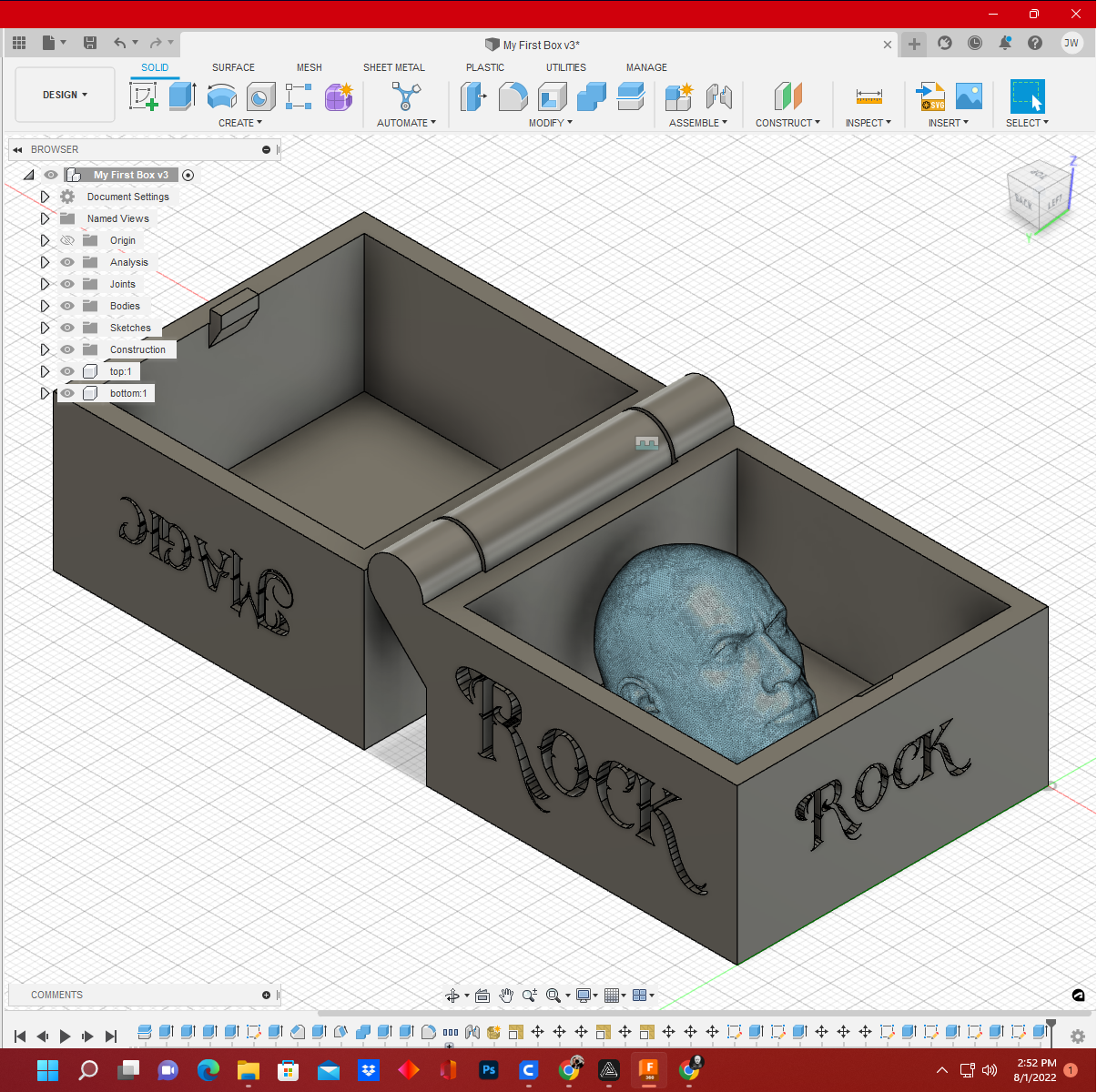Viewport: 1107px width, 1092px height.
Task: Open the MODIFY dropdown menu
Action: [551, 123]
